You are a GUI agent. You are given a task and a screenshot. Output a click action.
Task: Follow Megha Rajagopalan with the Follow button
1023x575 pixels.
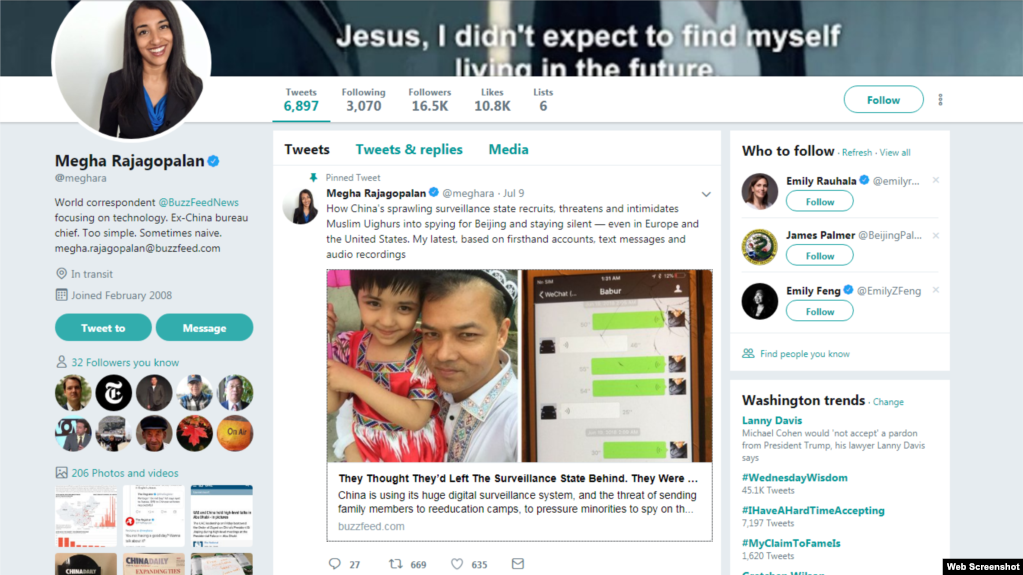click(x=883, y=100)
